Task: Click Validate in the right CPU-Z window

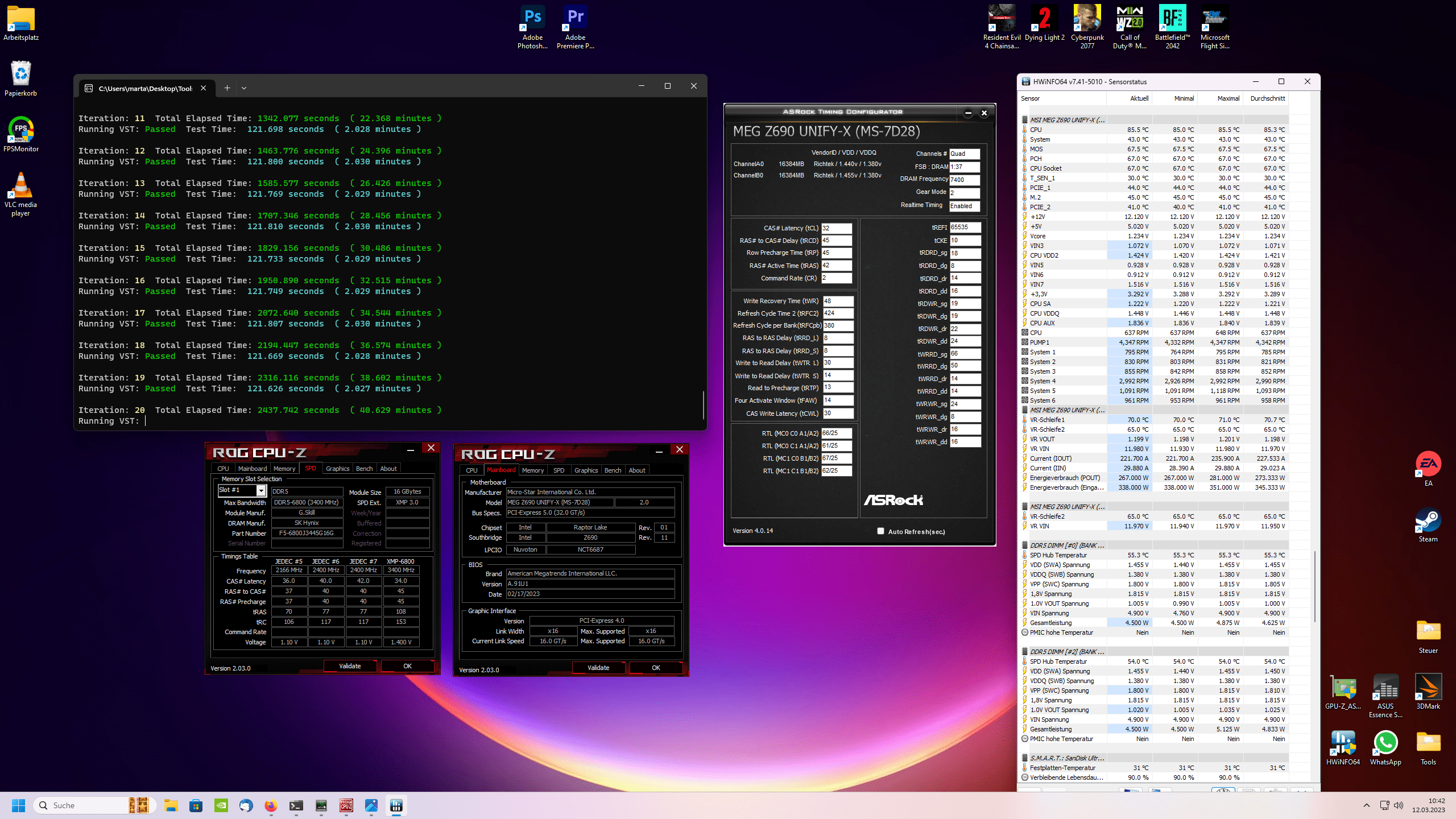Action: tap(598, 668)
